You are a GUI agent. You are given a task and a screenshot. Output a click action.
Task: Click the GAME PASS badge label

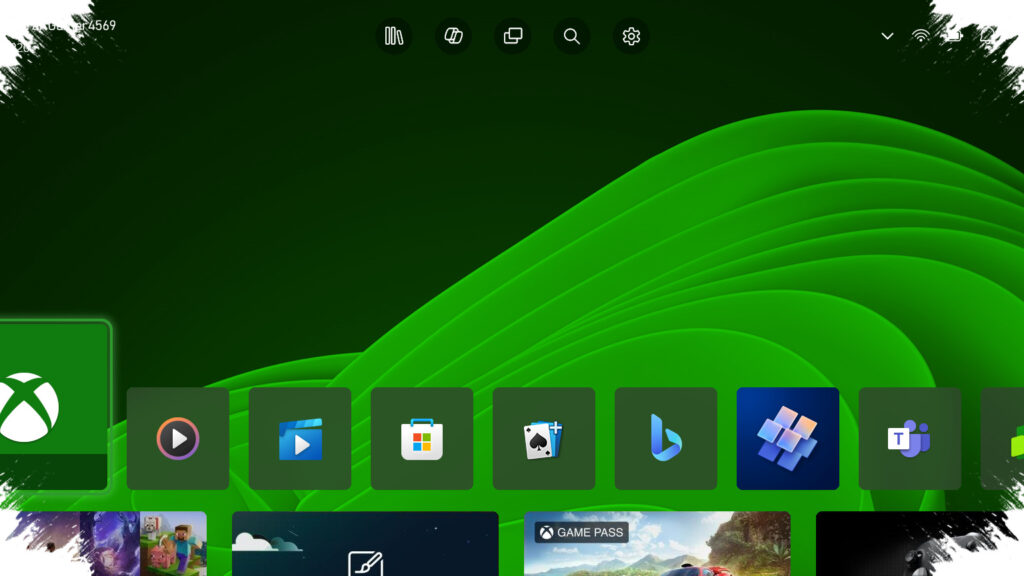[x=582, y=532]
